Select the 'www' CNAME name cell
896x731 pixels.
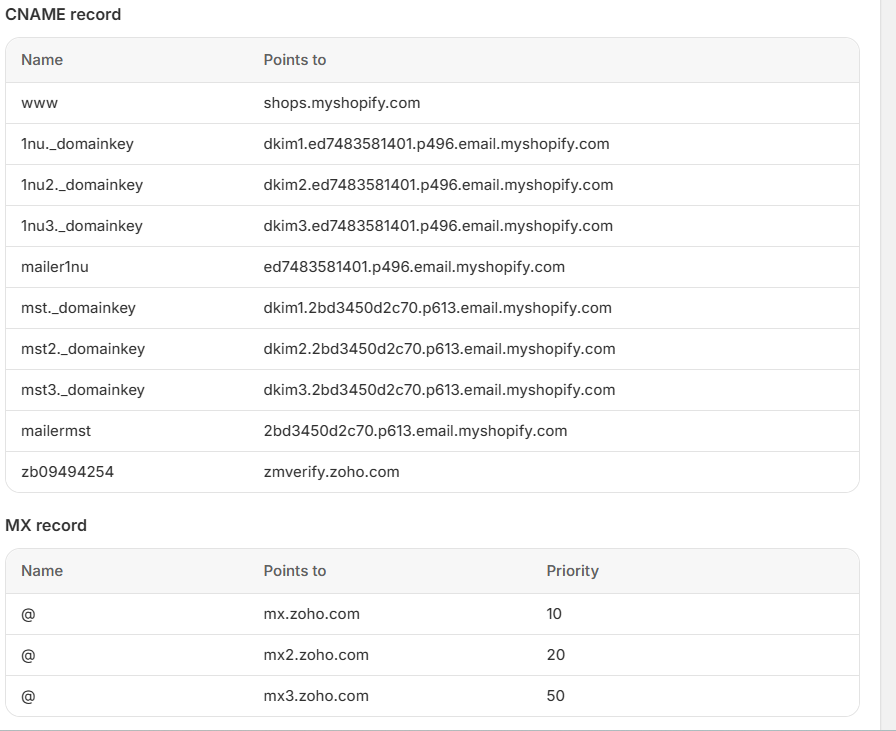(39, 103)
